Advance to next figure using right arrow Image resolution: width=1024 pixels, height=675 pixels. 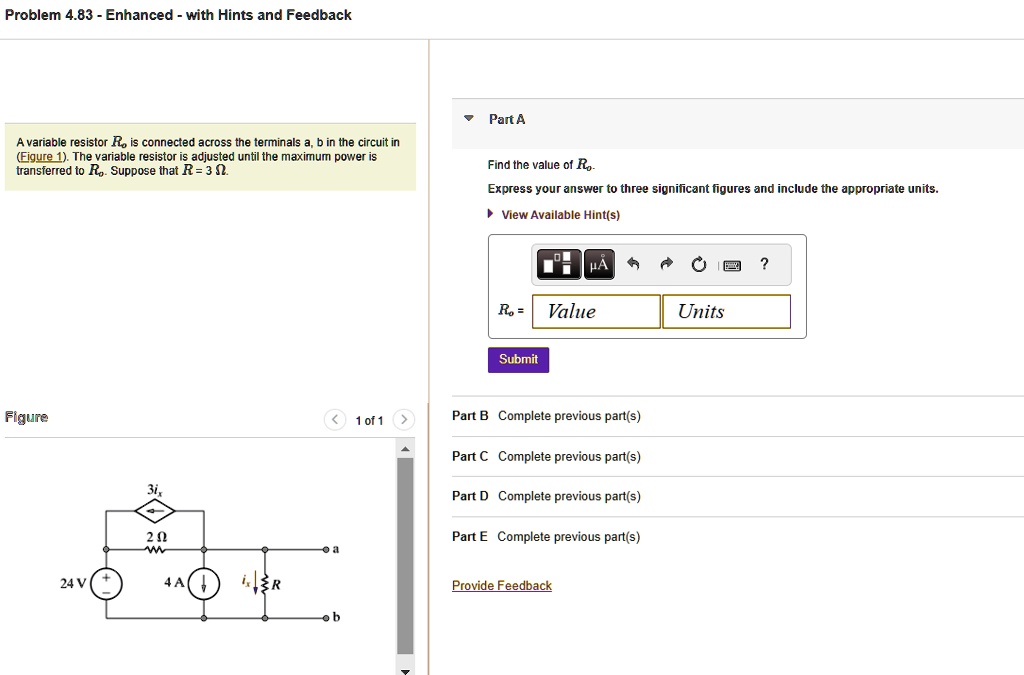[403, 420]
